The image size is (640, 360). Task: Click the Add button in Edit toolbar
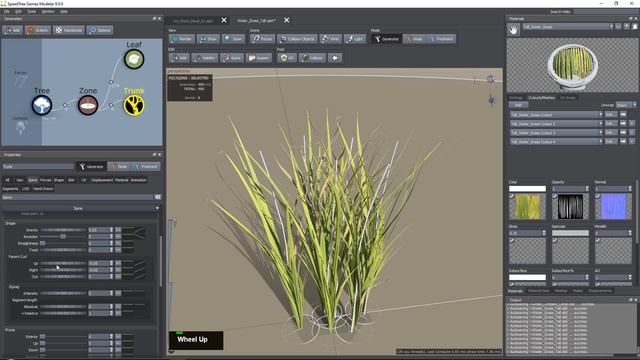tap(179, 58)
